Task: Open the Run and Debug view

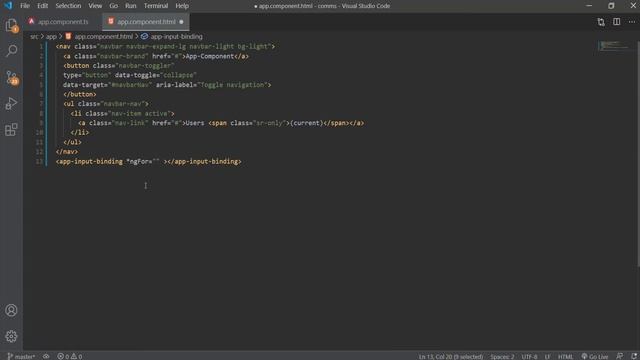Action: click(11, 104)
